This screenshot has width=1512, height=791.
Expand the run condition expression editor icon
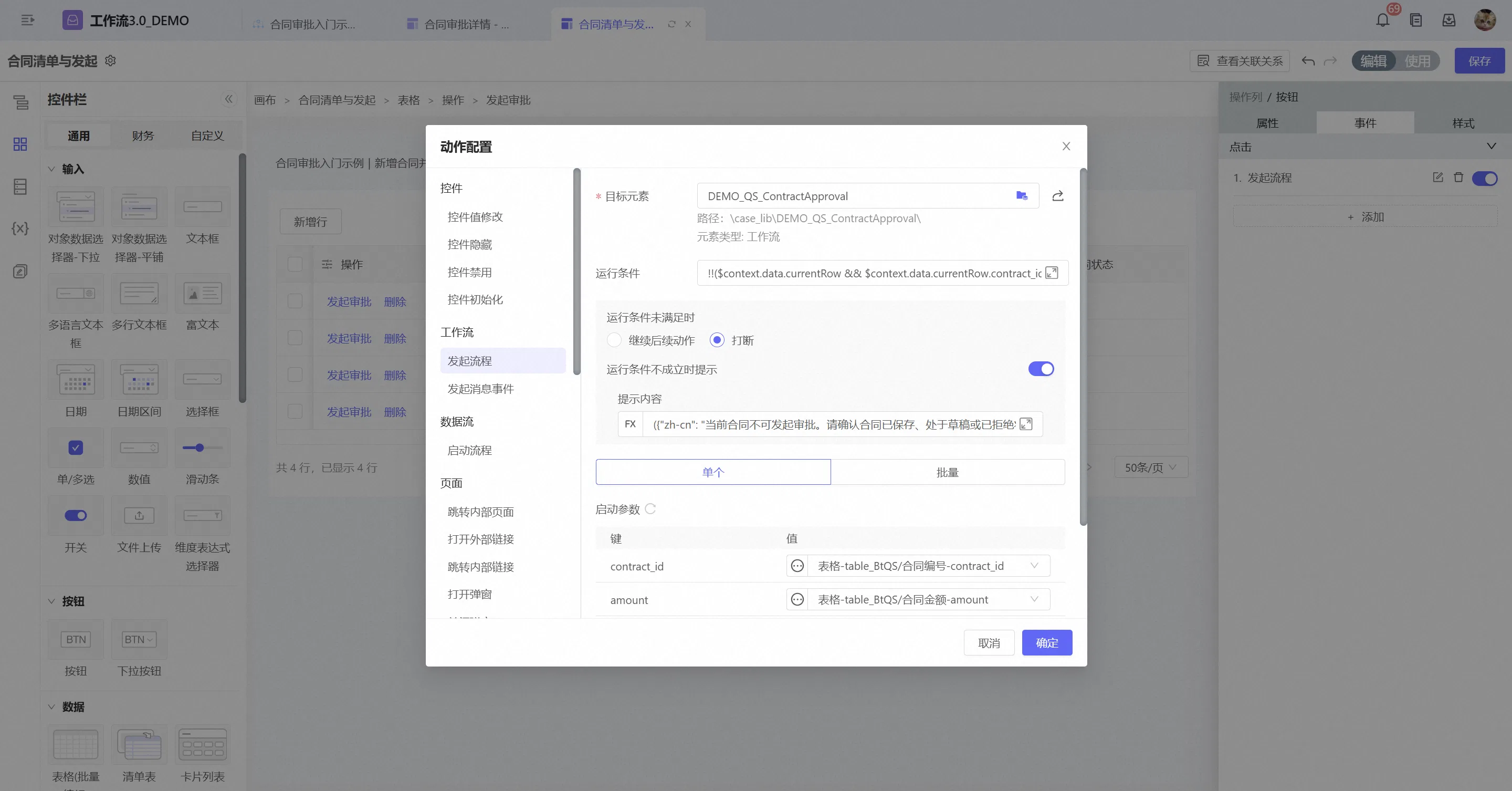pyautogui.click(x=1052, y=273)
